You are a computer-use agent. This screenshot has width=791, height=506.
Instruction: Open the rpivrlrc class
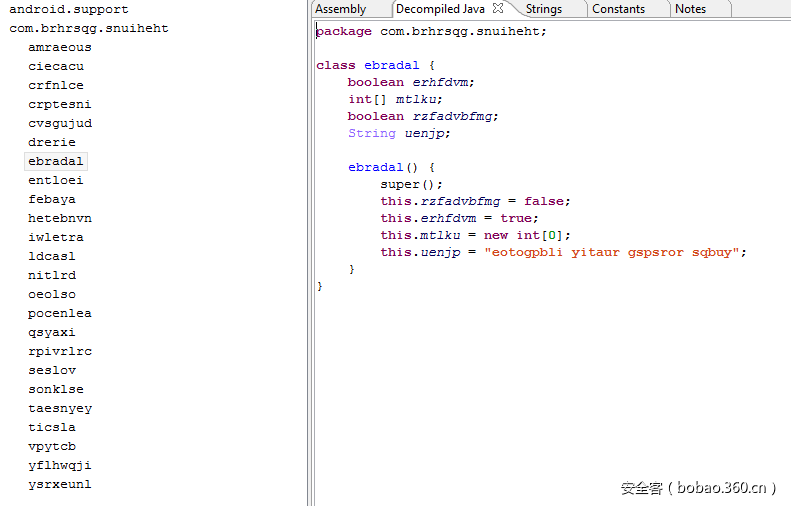tap(60, 351)
